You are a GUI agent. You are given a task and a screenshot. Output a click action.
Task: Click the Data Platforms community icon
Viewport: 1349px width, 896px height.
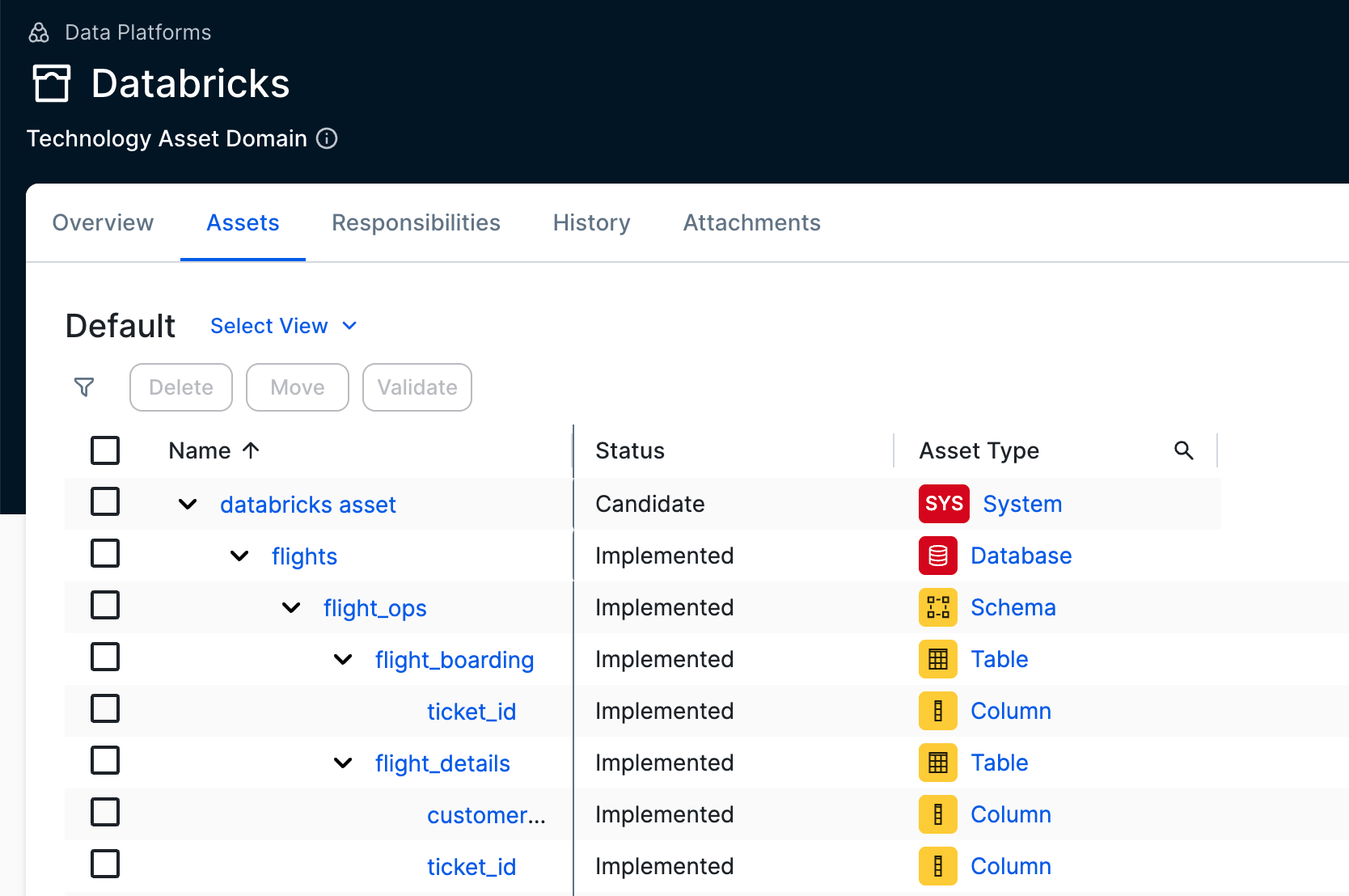39,32
